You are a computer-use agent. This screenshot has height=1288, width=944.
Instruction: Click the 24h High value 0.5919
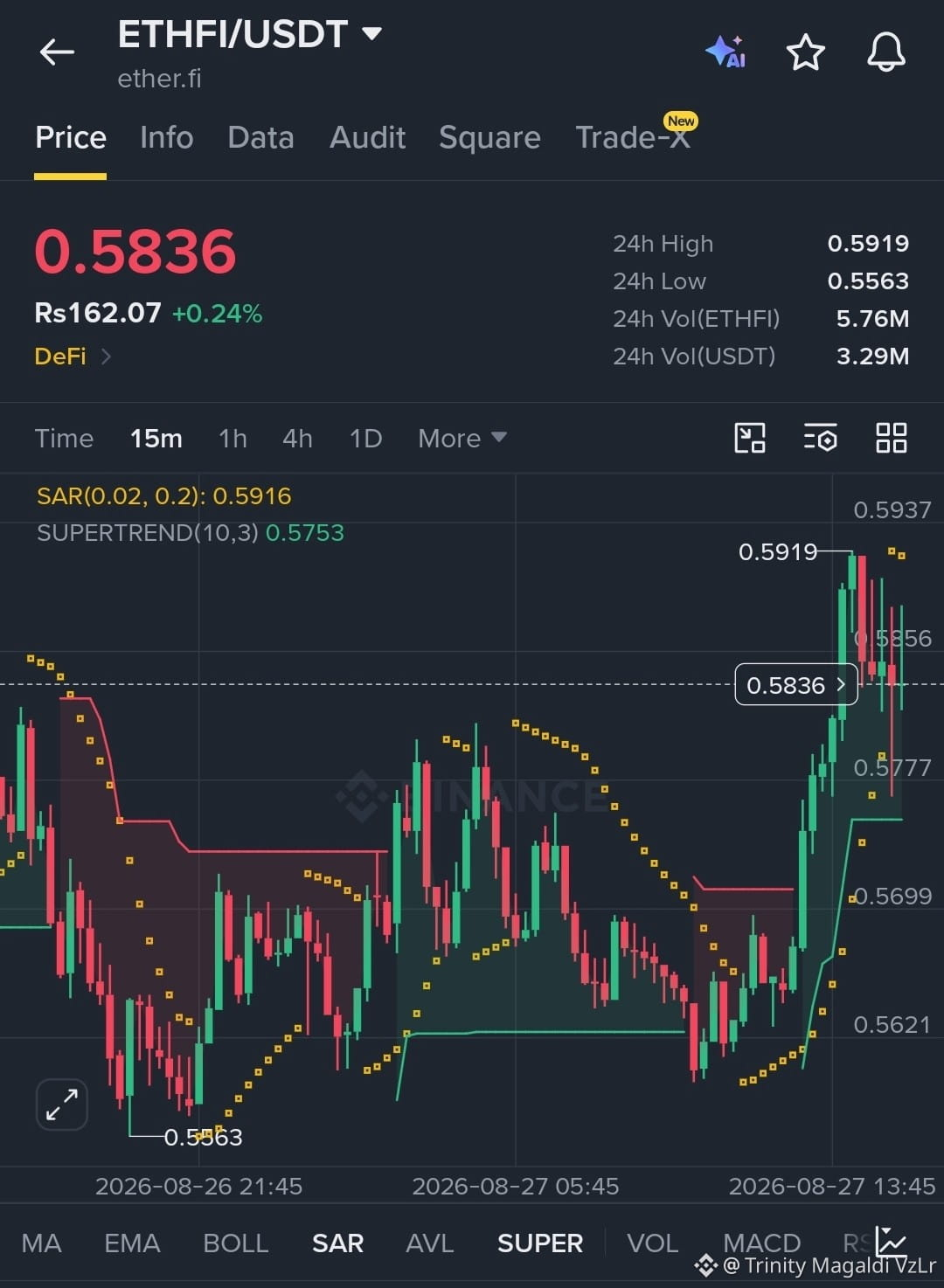pyautogui.click(x=868, y=243)
